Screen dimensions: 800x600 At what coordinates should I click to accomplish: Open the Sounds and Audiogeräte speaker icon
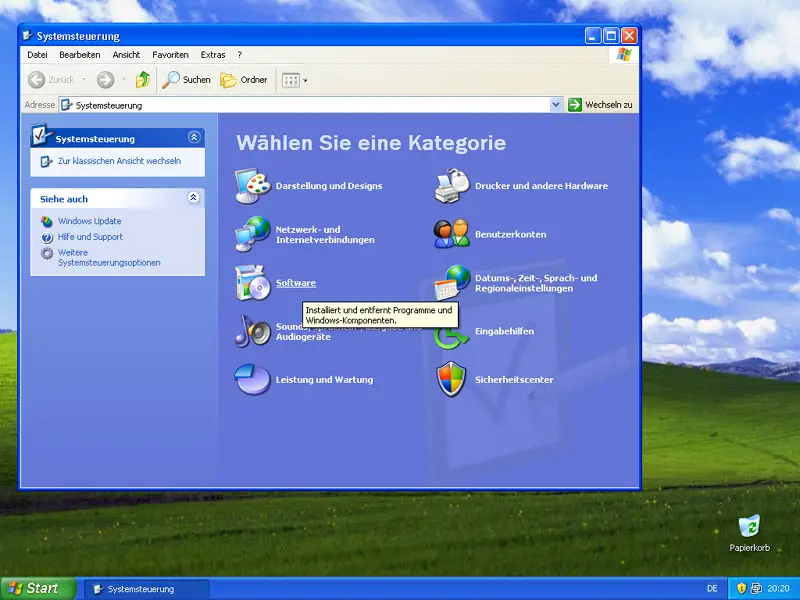(253, 331)
